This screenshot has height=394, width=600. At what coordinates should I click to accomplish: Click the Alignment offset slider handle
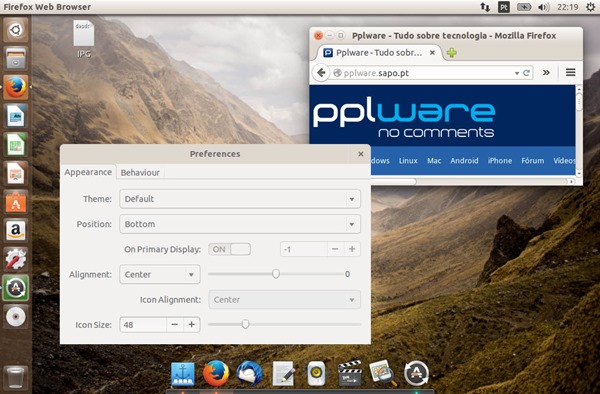click(276, 274)
